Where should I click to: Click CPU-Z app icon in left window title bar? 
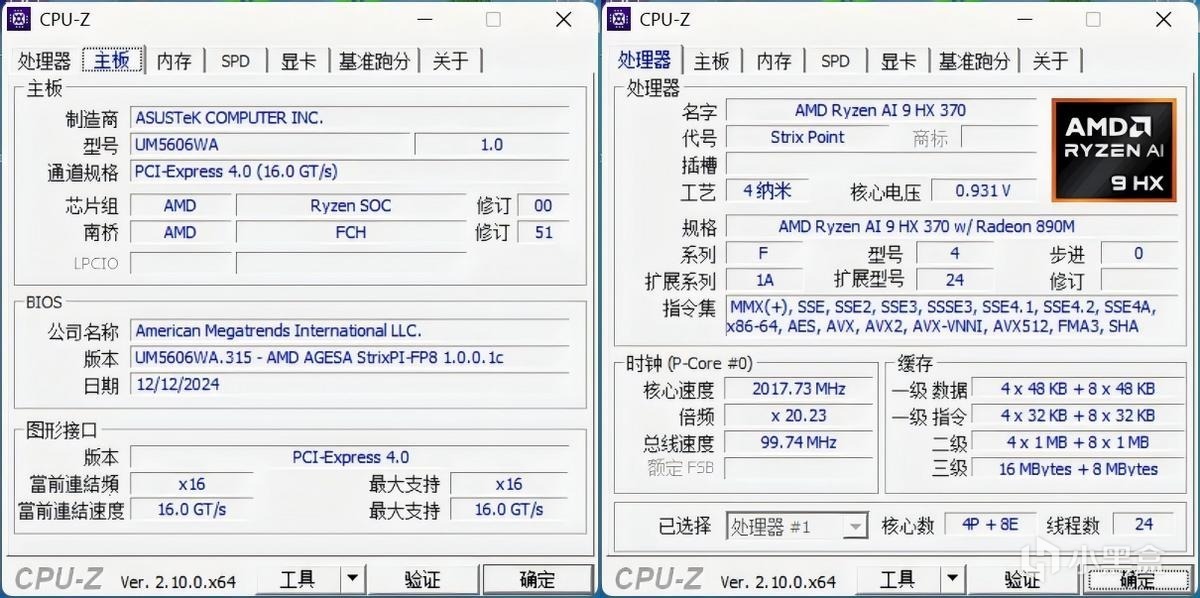[x=20, y=18]
